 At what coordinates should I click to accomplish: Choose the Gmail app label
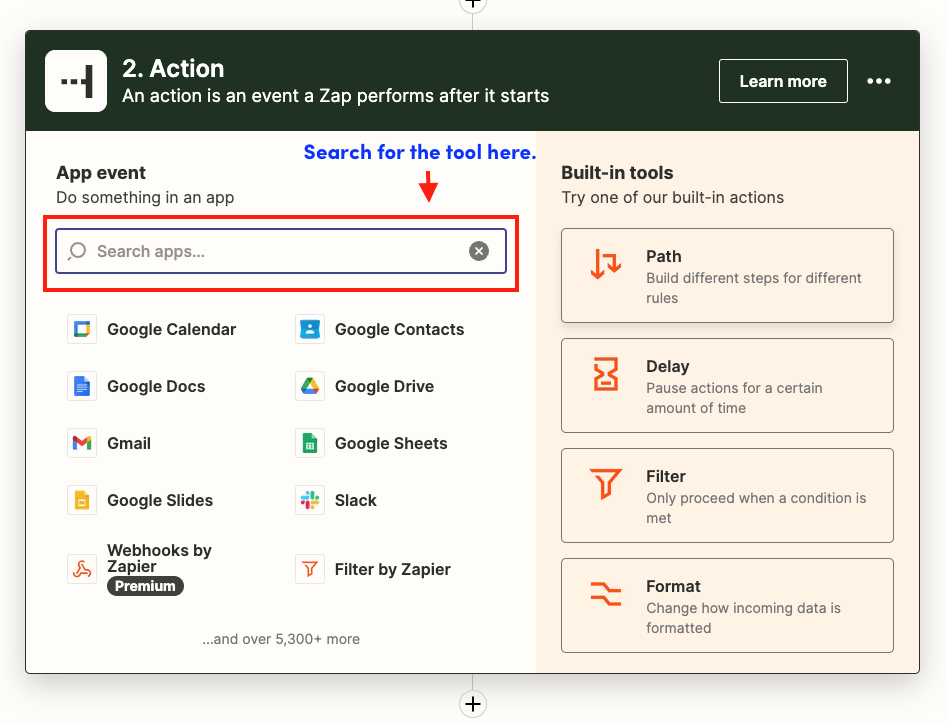pyautogui.click(x=129, y=443)
